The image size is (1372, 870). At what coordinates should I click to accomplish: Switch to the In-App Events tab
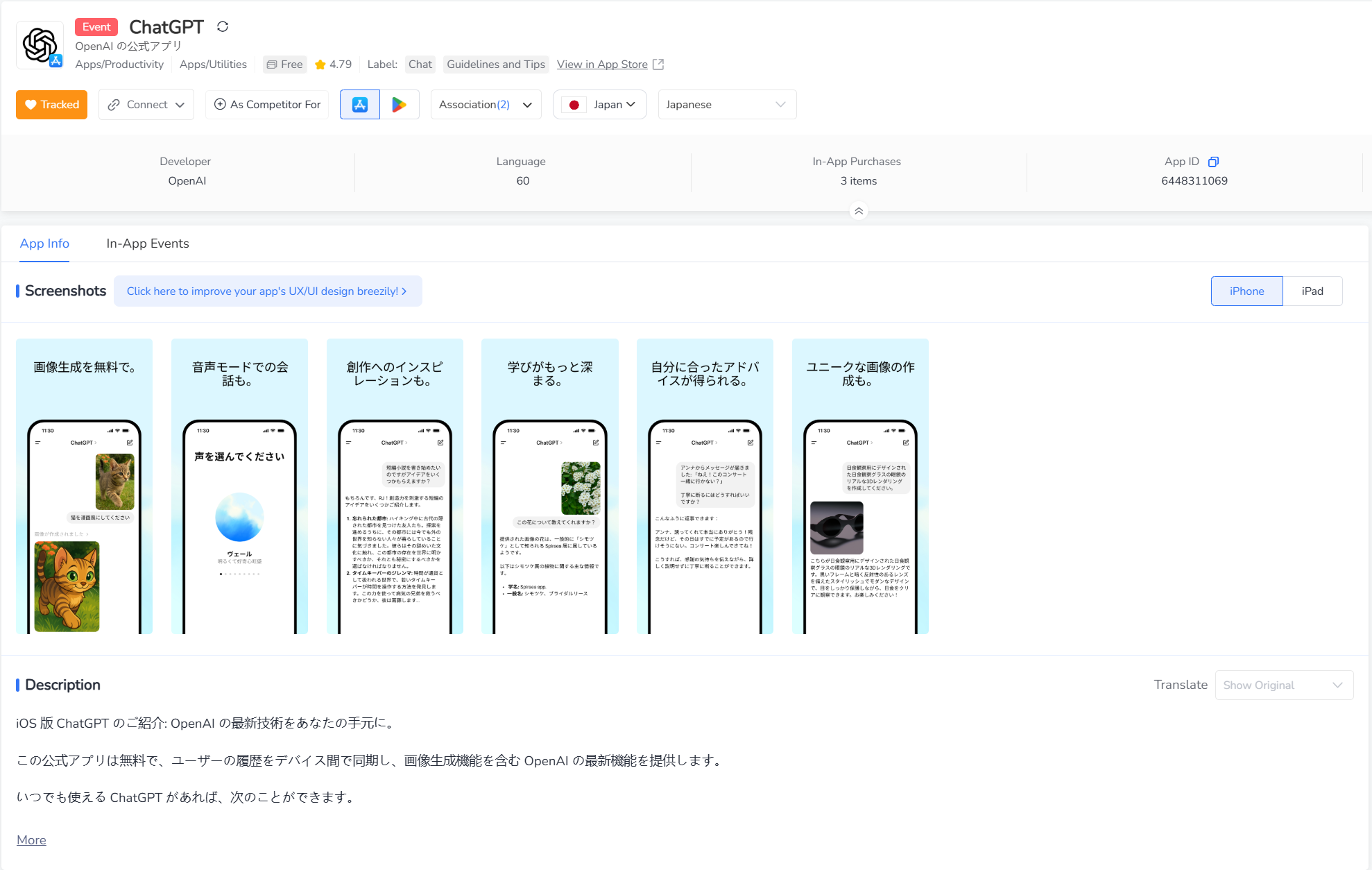148,244
